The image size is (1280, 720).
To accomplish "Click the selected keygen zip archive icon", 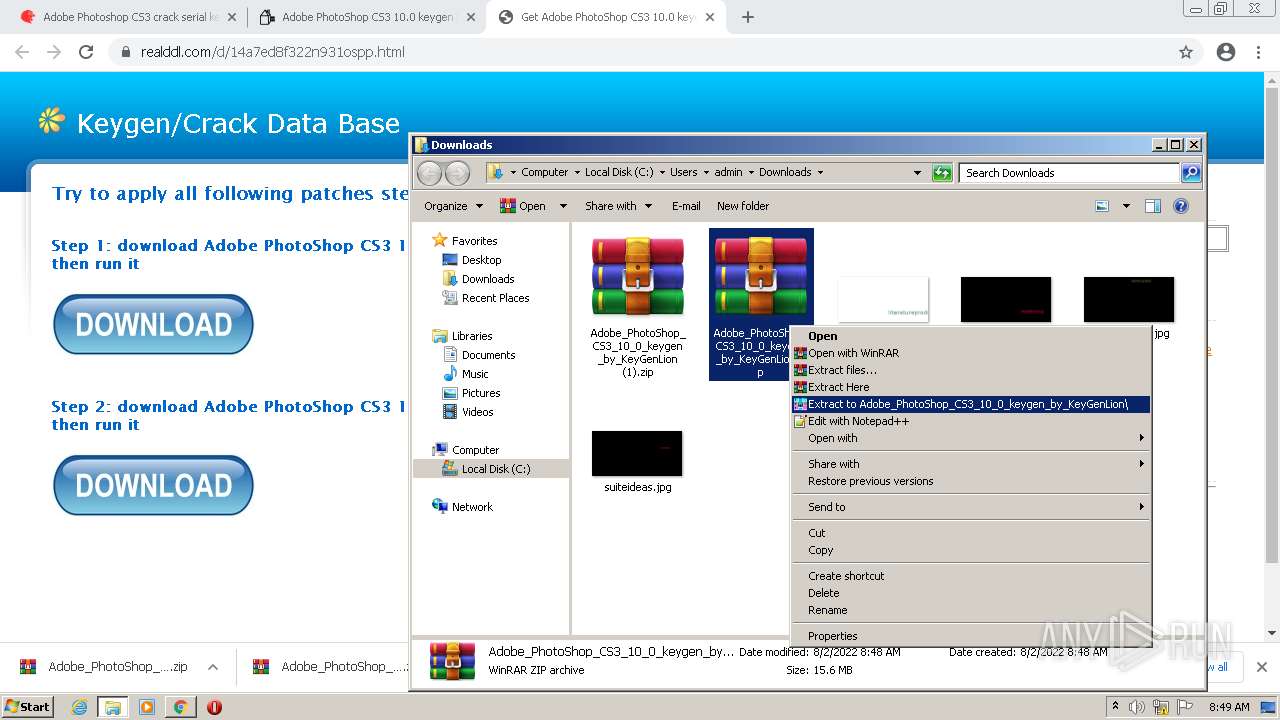I will click(760, 276).
